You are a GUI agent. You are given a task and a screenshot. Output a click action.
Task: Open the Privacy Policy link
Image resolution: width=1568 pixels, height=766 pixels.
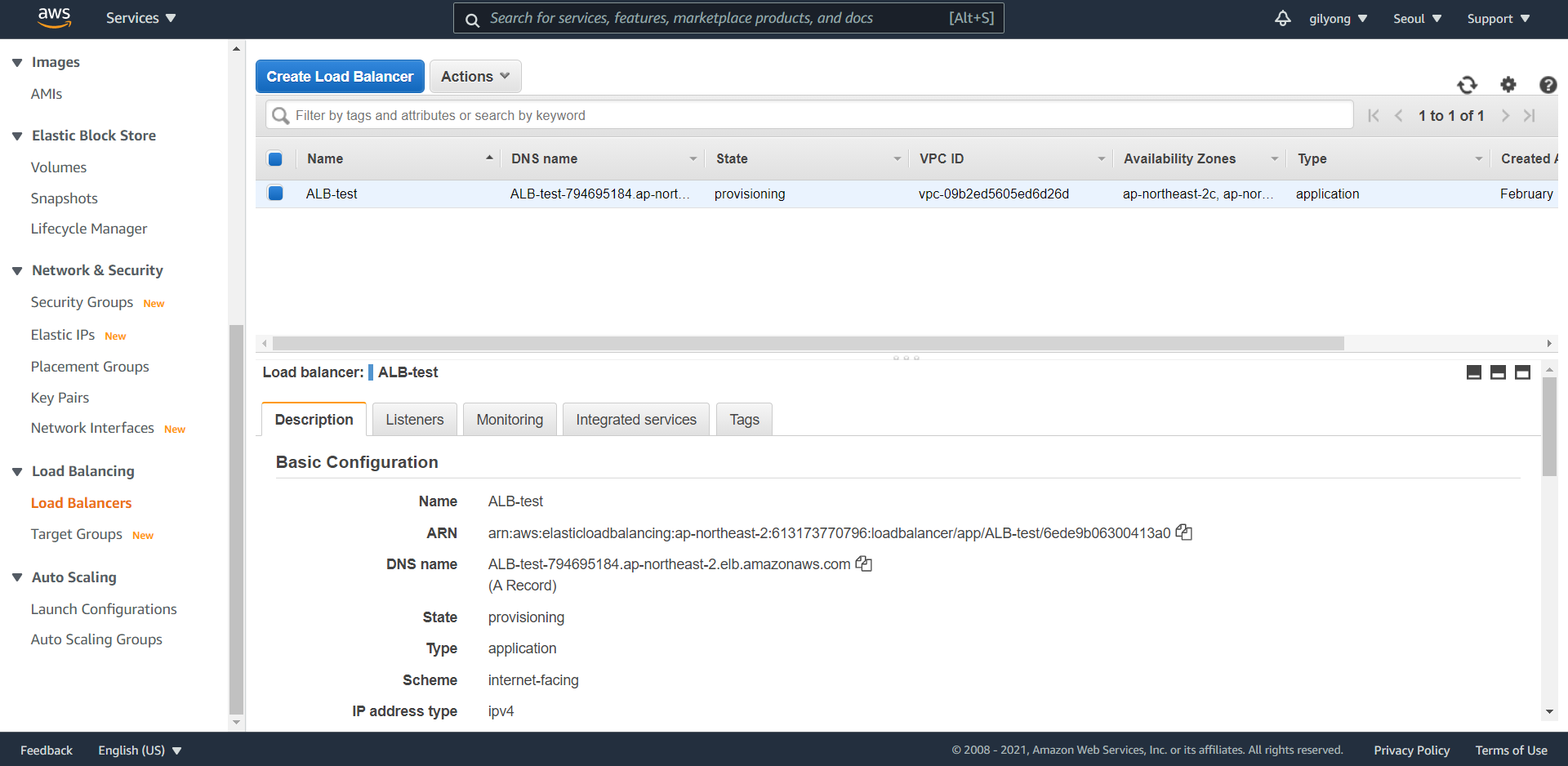coord(1411,750)
